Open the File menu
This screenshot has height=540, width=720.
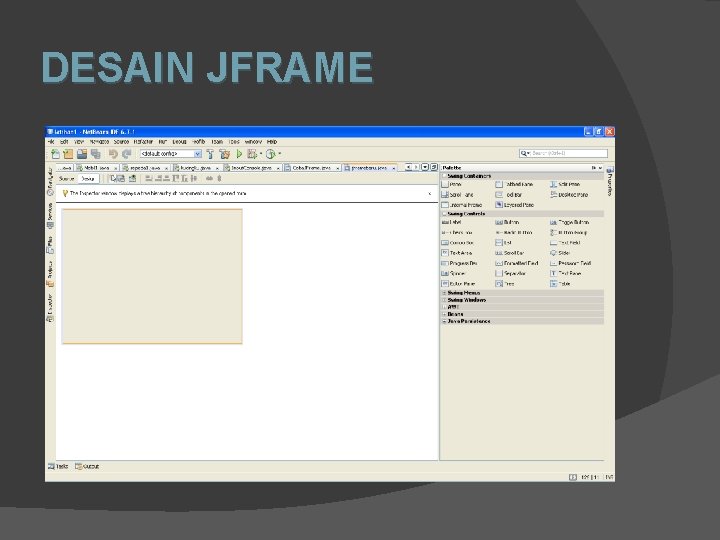[x=51, y=142]
